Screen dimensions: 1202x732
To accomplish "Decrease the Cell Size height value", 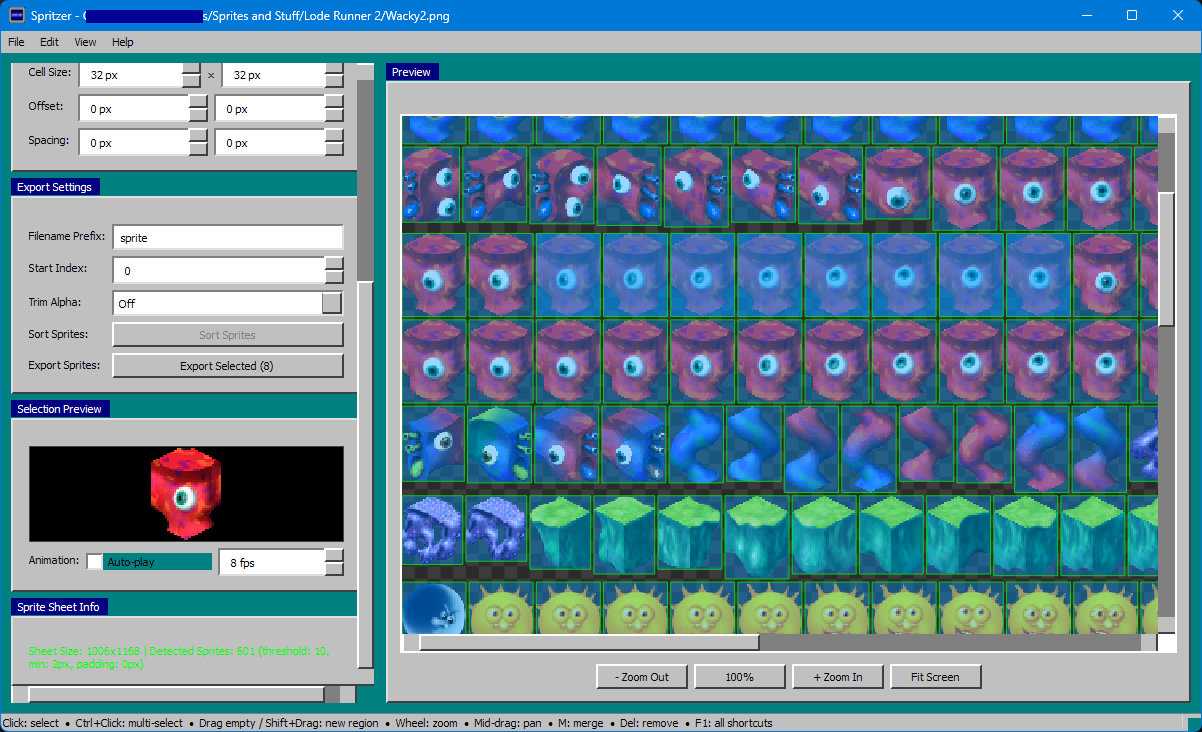I will (334, 81).
